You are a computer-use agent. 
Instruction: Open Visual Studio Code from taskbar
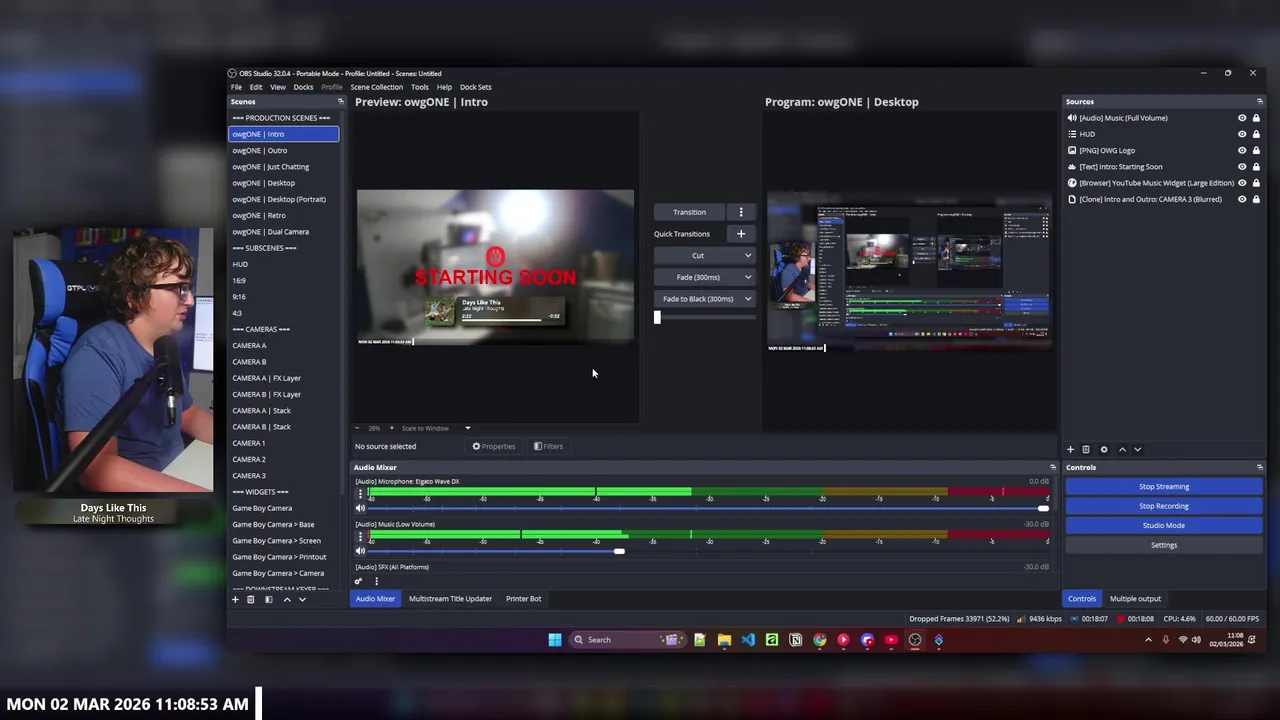tap(748, 640)
